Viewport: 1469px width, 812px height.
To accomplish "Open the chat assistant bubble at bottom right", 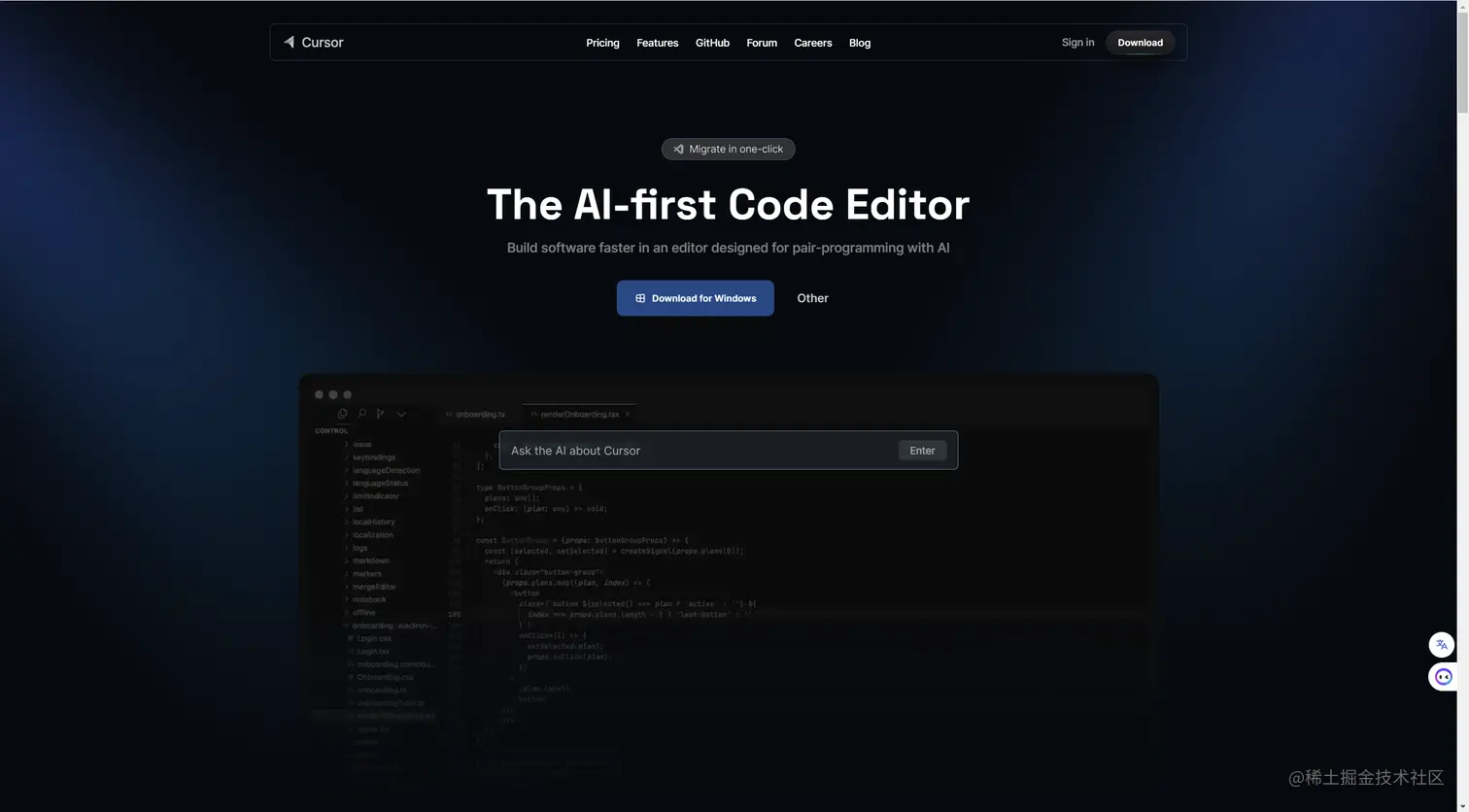I will point(1442,676).
